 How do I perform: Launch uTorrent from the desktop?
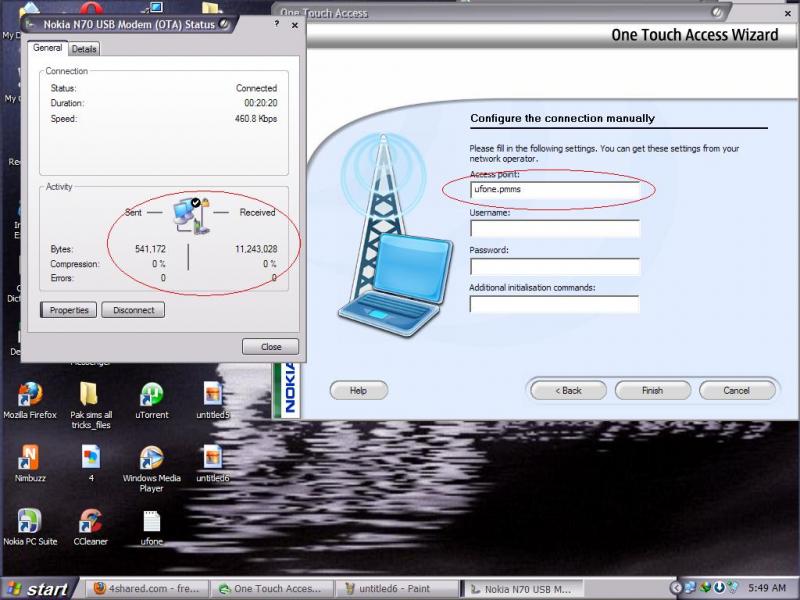click(152, 401)
